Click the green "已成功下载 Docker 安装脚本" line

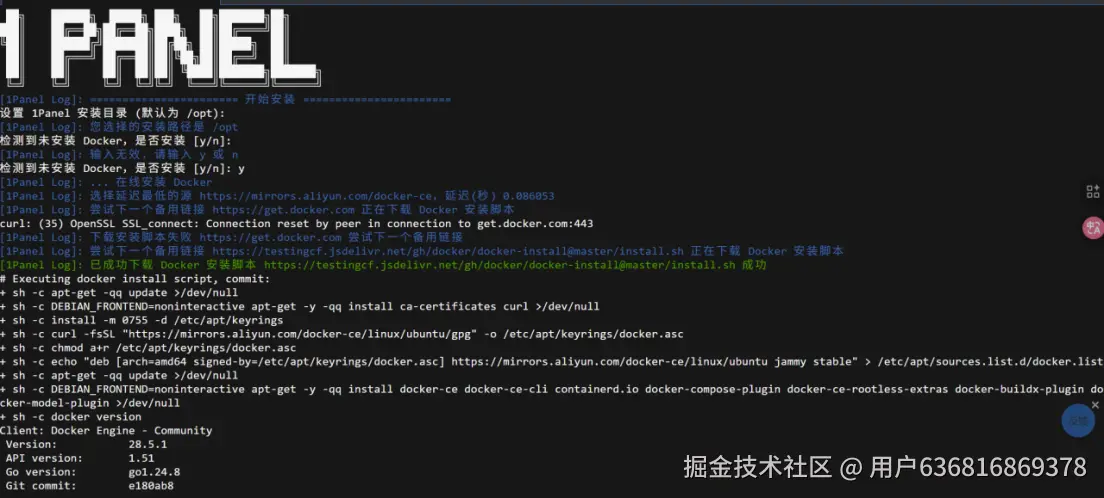[x=383, y=265]
